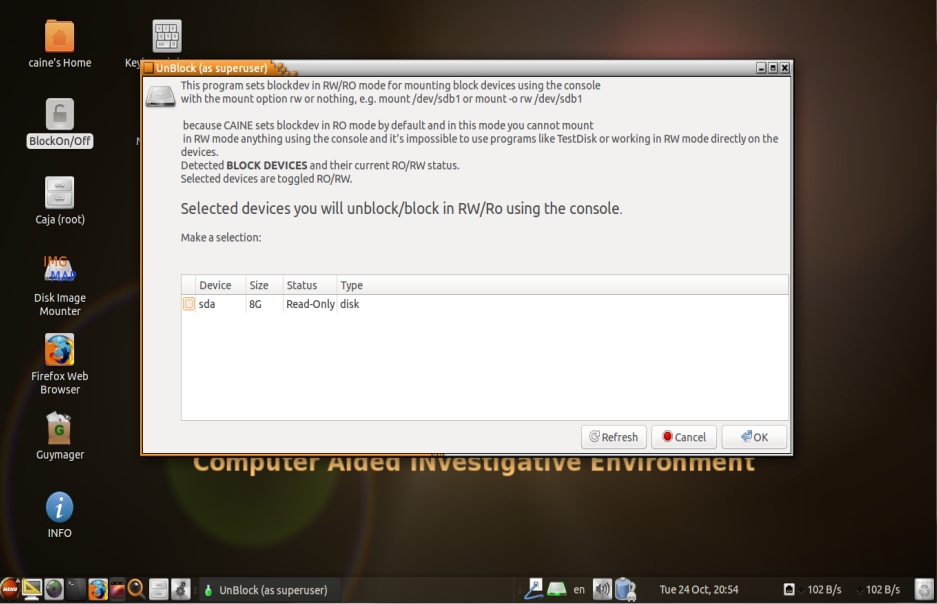Open the volume speaker tray icon

pos(602,589)
